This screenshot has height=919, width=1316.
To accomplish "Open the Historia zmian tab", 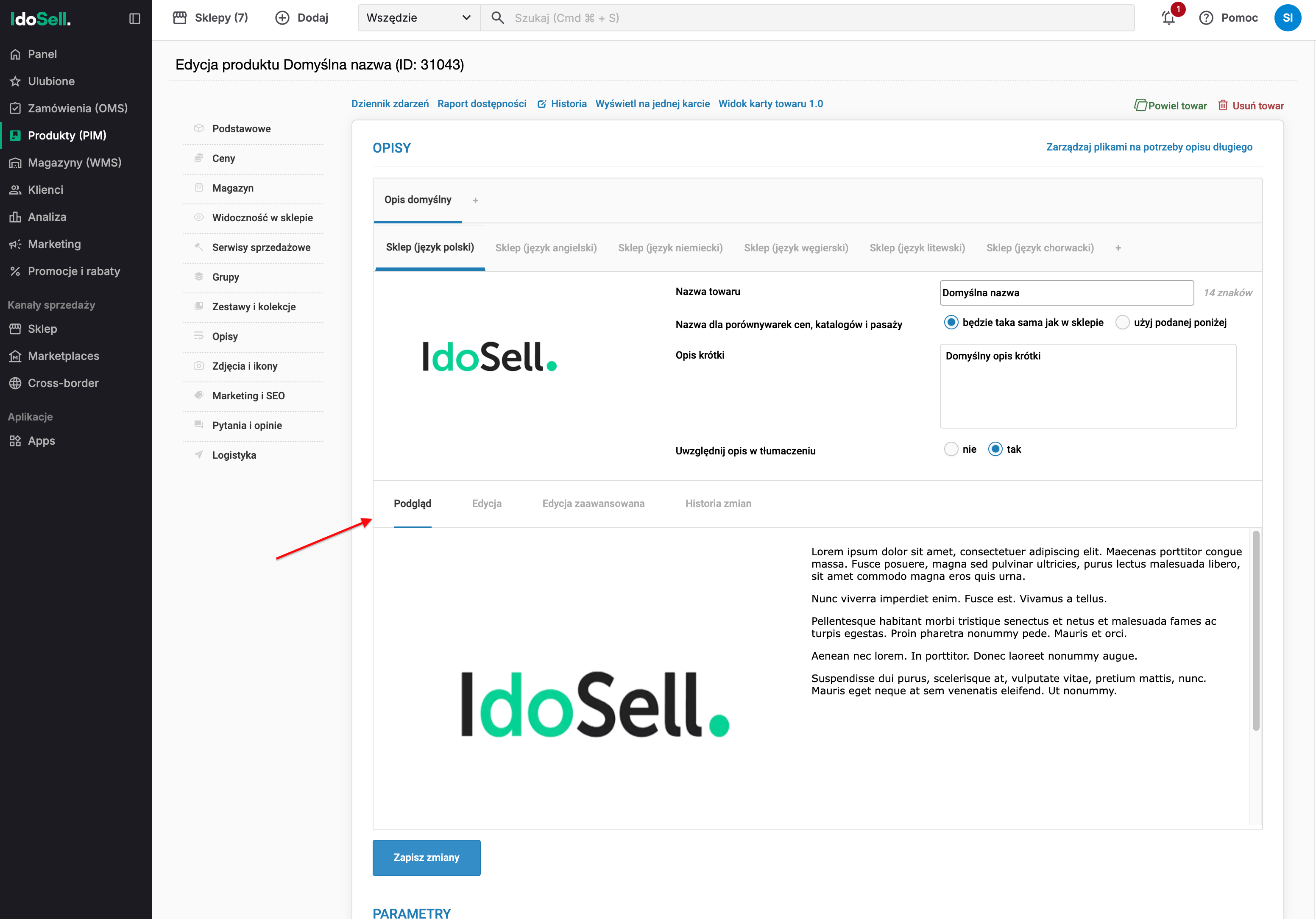I will [718, 504].
